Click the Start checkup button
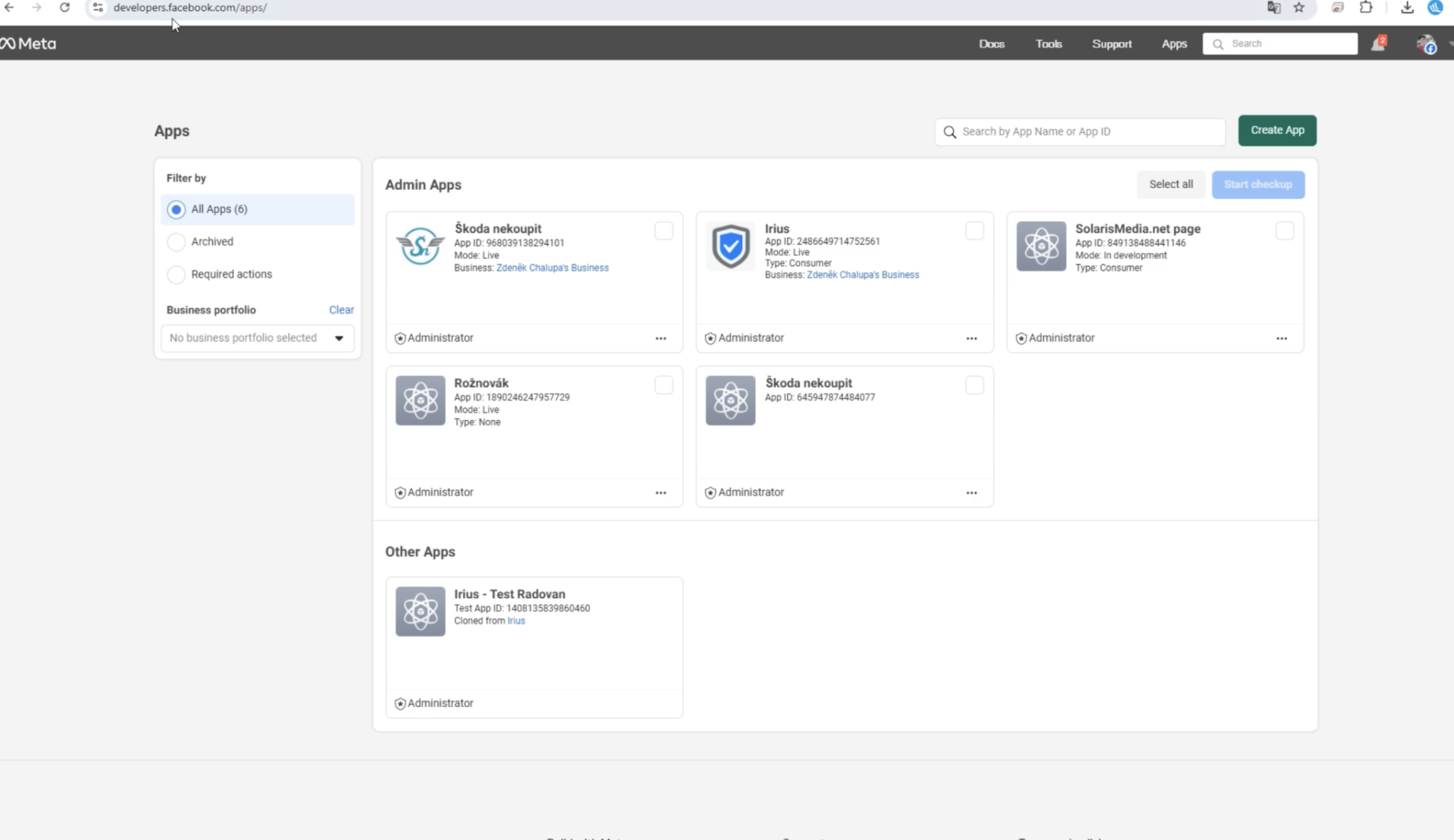This screenshot has height=840, width=1454. tap(1258, 184)
